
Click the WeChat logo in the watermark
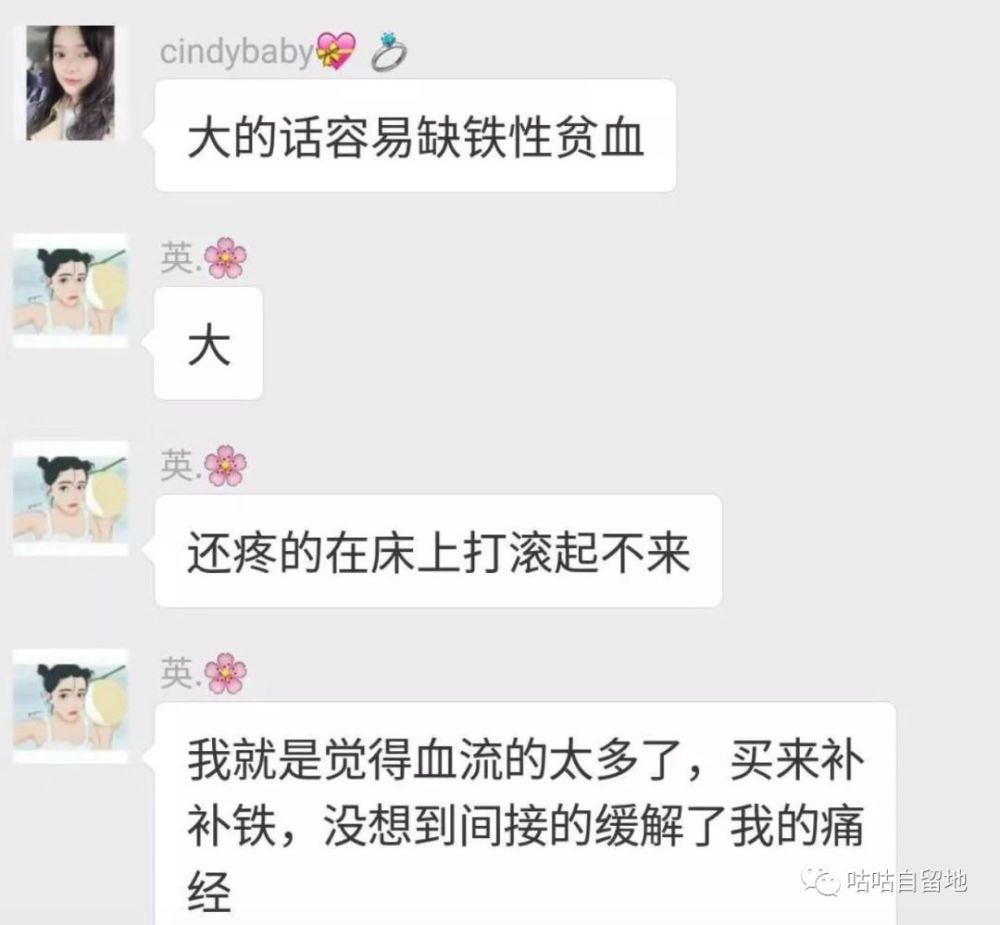(821, 881)
